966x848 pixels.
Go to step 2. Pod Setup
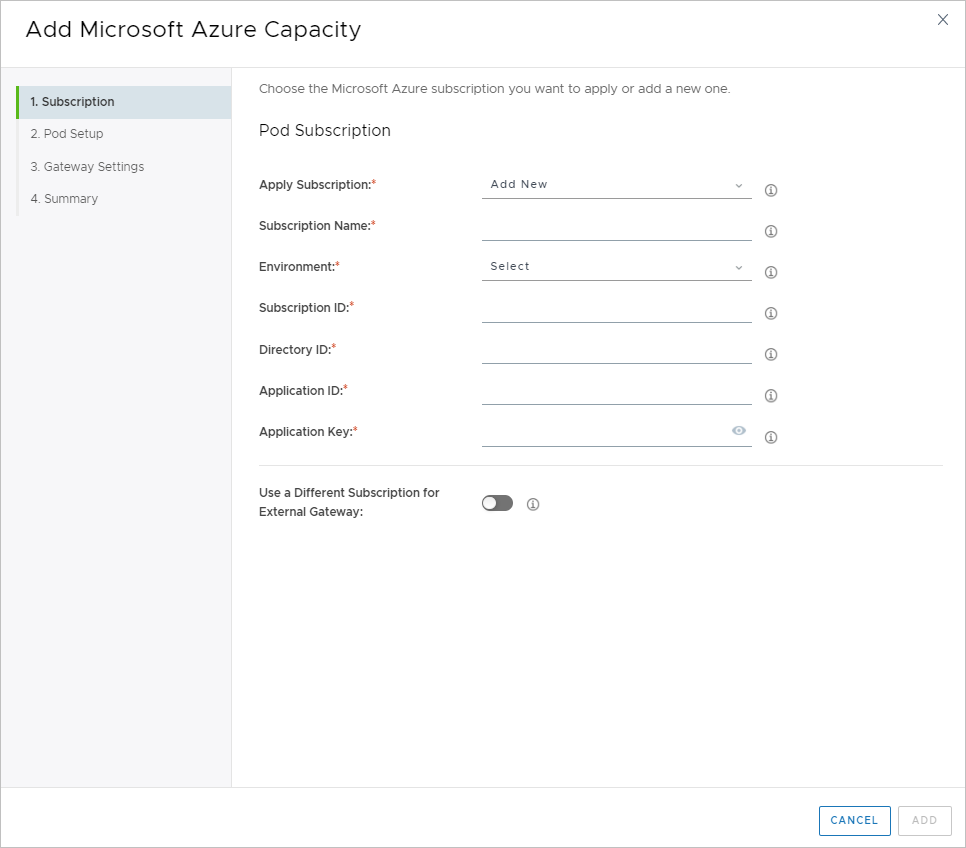67,134
